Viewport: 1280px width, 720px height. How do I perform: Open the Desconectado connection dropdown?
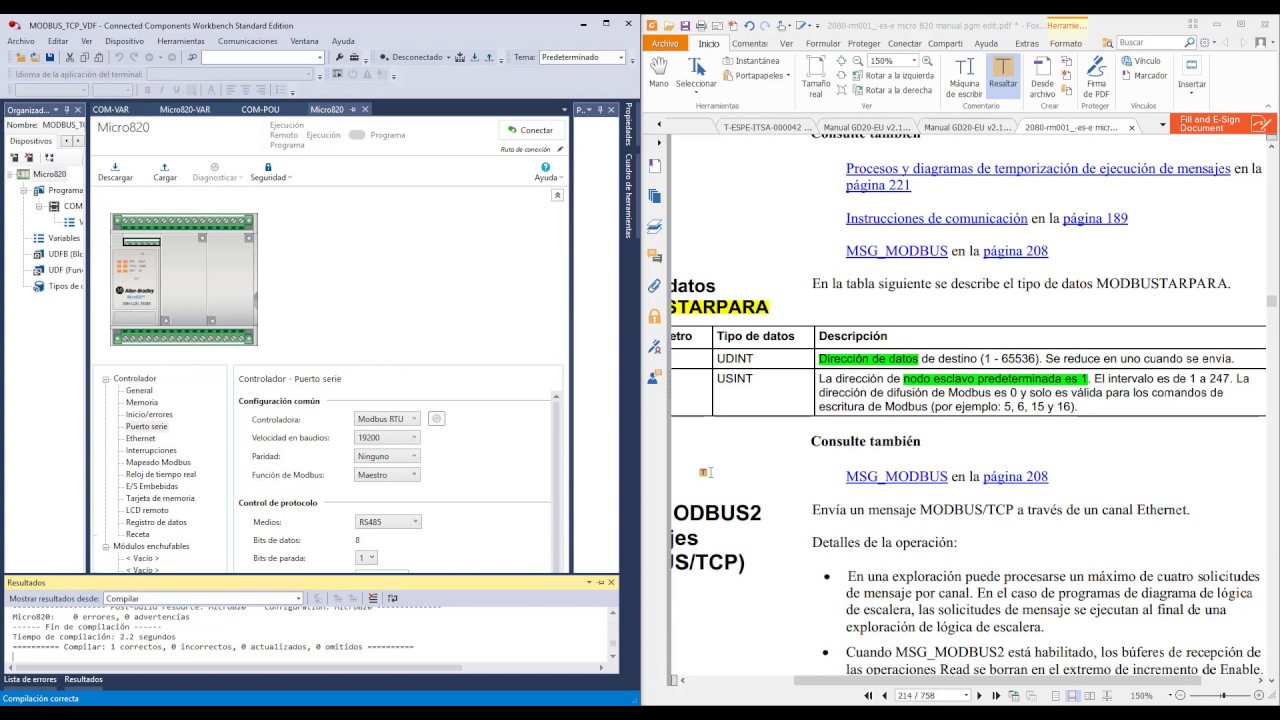coord(451,57)
